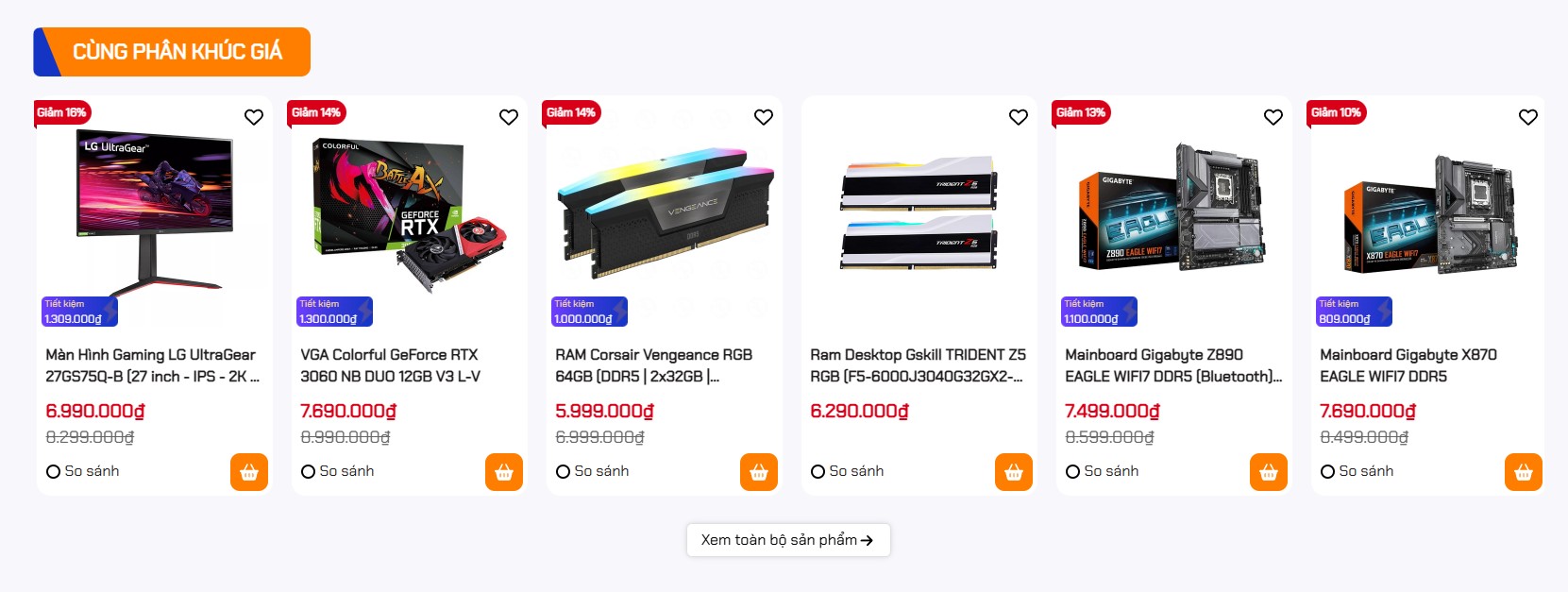1568x592 pixels.
Task: Add LG UltraGear monitor to cart
Action: point(249,472)
